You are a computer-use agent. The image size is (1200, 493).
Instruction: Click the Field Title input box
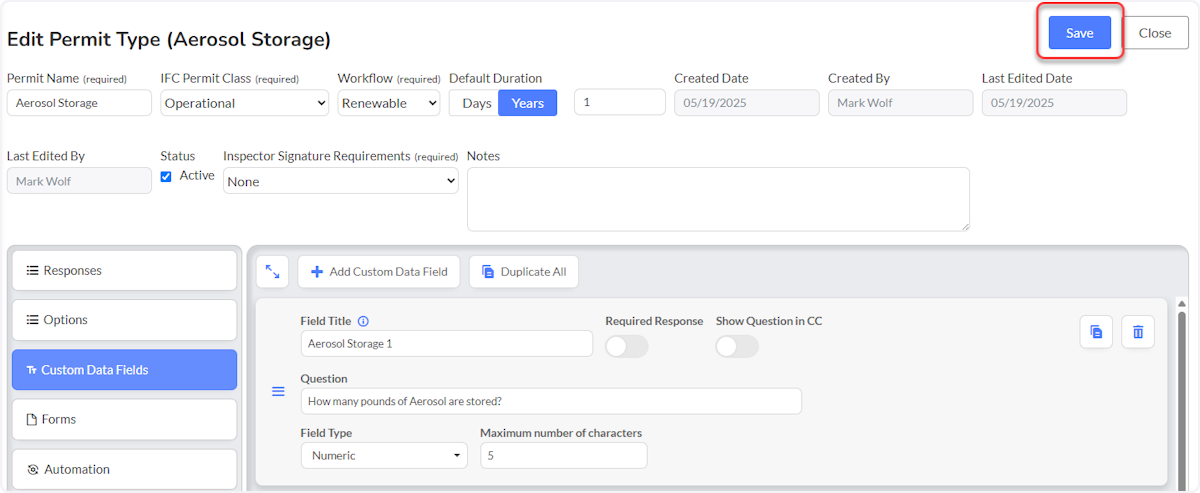[446, 343]
